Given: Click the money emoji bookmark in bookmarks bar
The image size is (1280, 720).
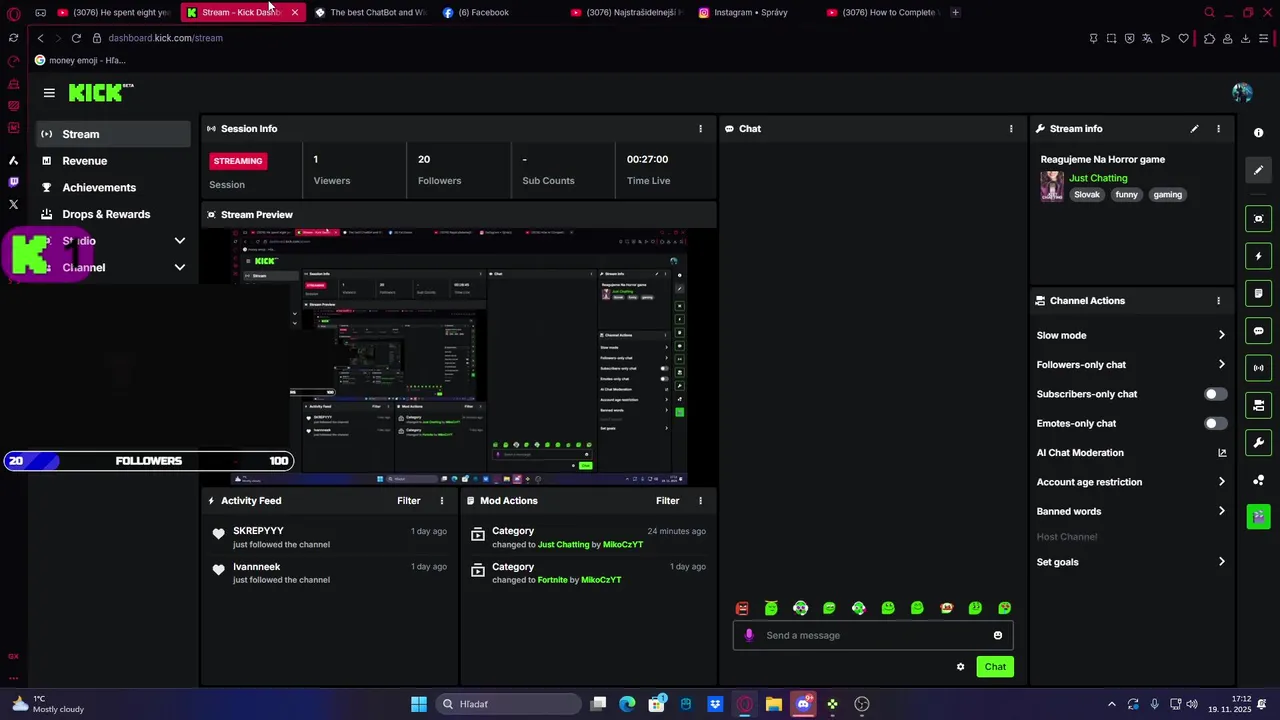Looking at the screenshot, I should click(80, 60).
